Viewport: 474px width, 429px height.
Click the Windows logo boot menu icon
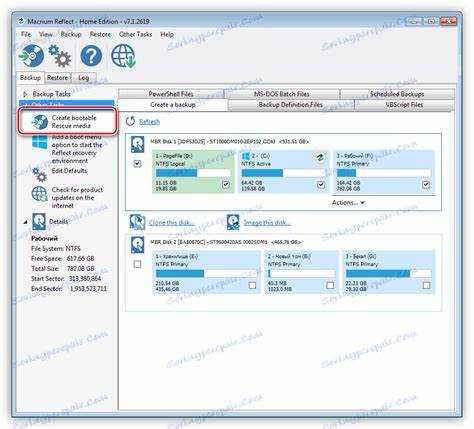(40, 142)
